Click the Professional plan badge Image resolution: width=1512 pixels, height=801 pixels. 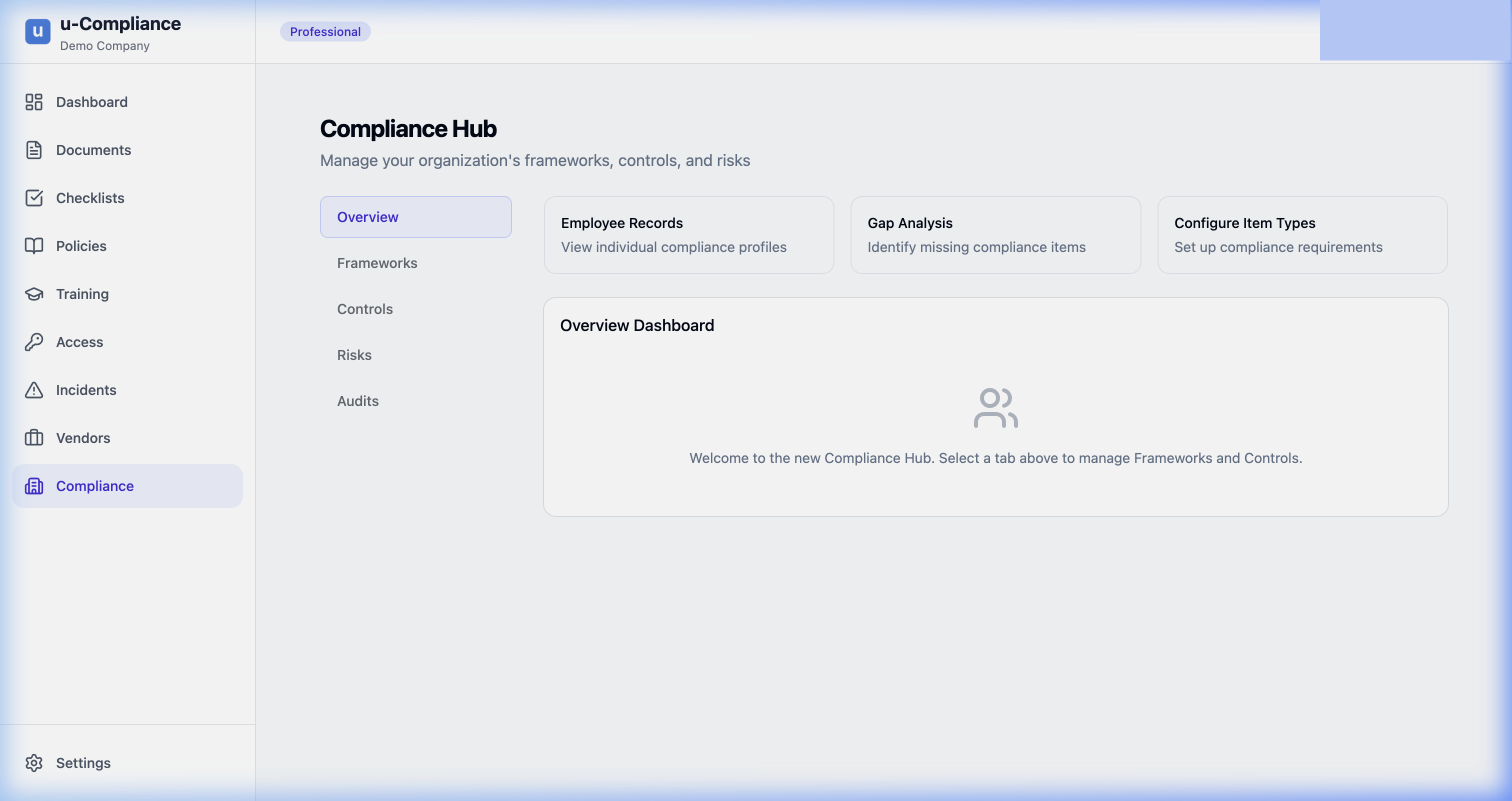coord(325,31)
